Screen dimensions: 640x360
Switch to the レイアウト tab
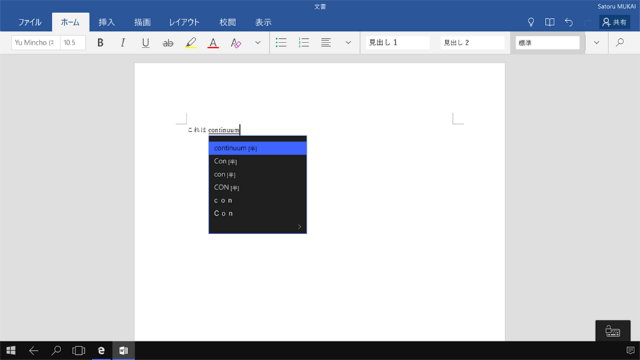pos(184,22)
